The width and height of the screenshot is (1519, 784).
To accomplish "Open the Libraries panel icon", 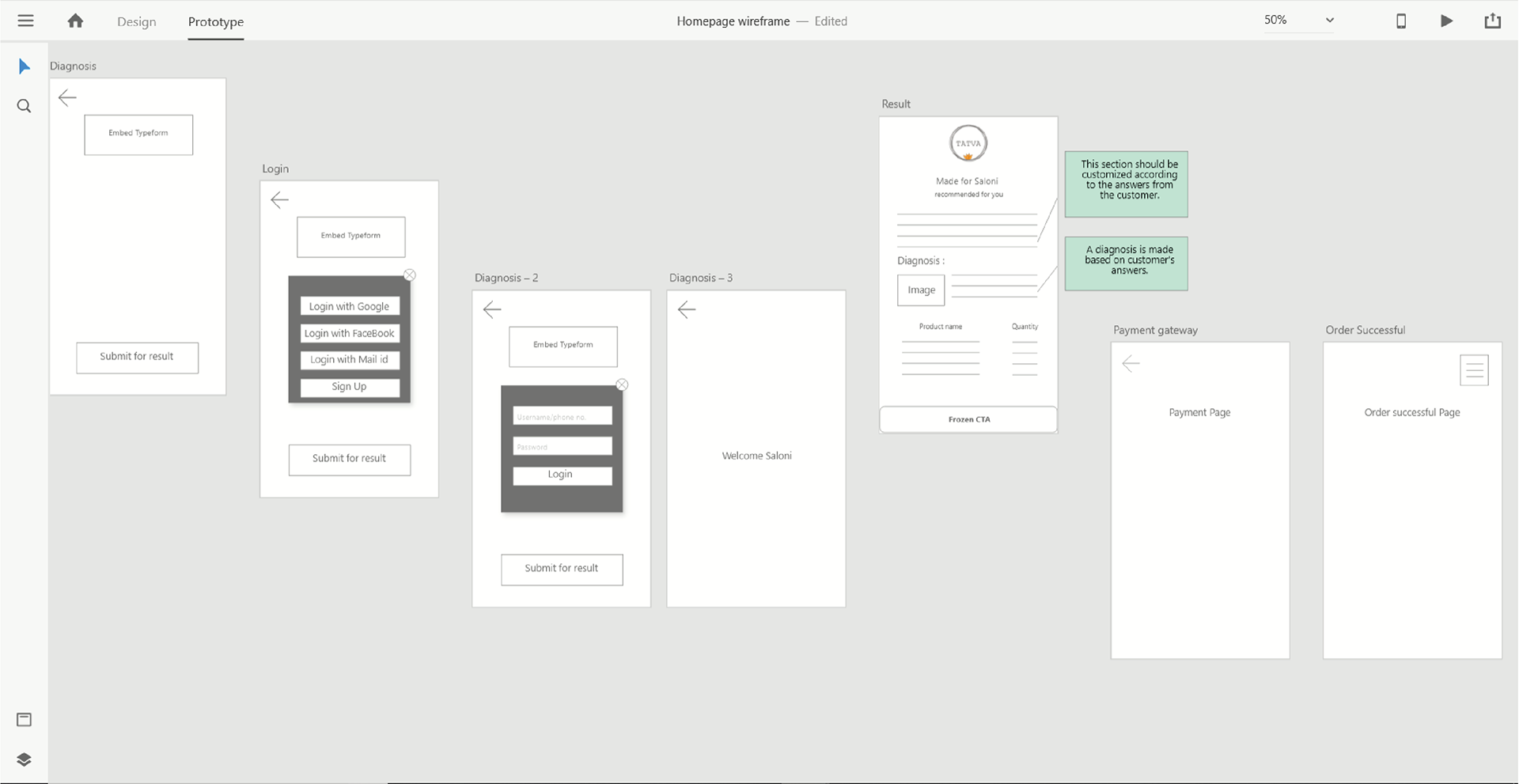I will [x=24, y=719].
